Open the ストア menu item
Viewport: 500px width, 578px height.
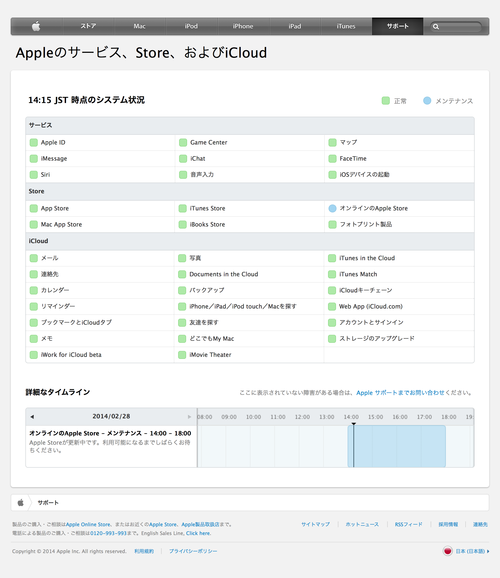tap(88, 26)
